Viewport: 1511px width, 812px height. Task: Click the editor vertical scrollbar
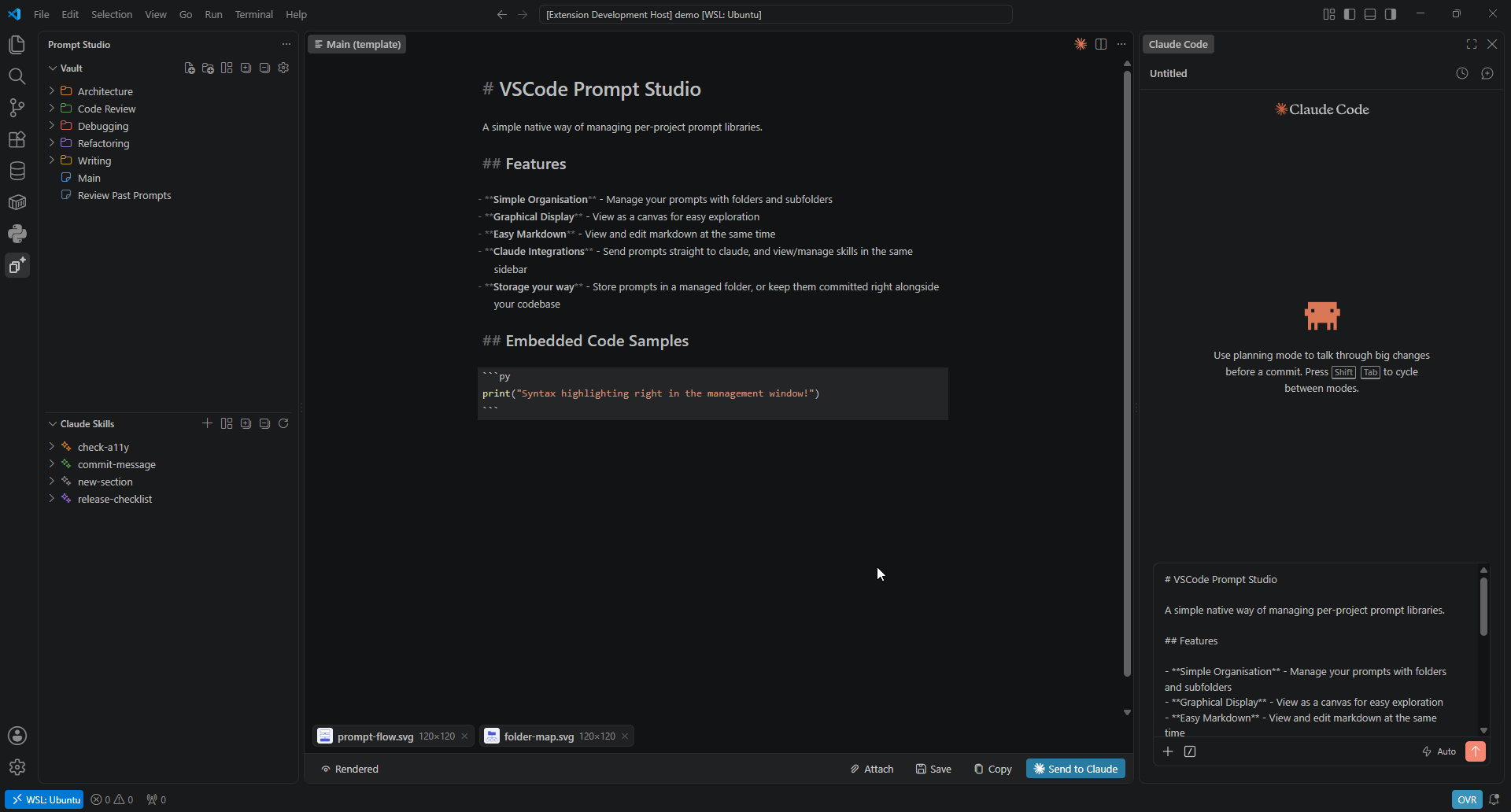click(x=1127, y=374)
